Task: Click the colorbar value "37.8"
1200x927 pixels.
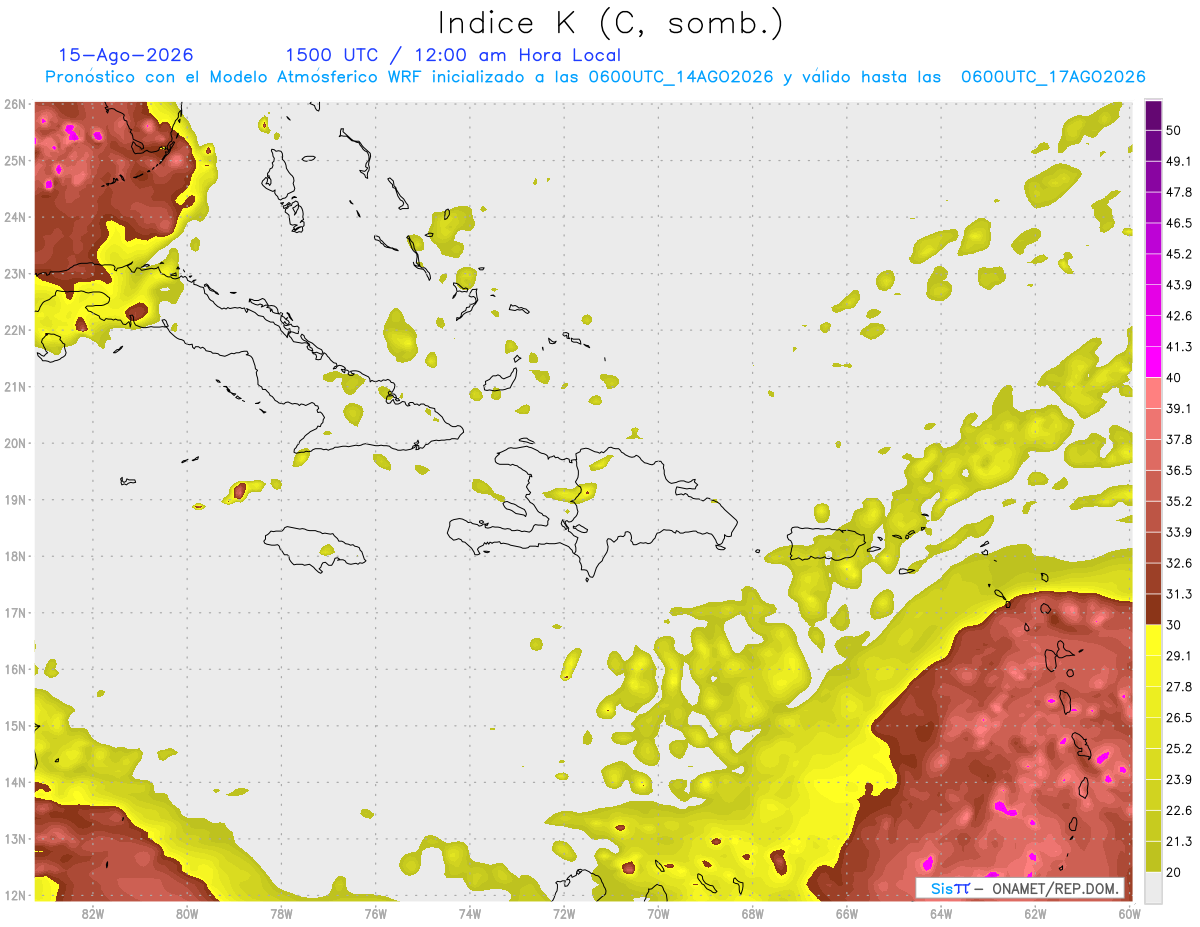Action: point(1179,439)
